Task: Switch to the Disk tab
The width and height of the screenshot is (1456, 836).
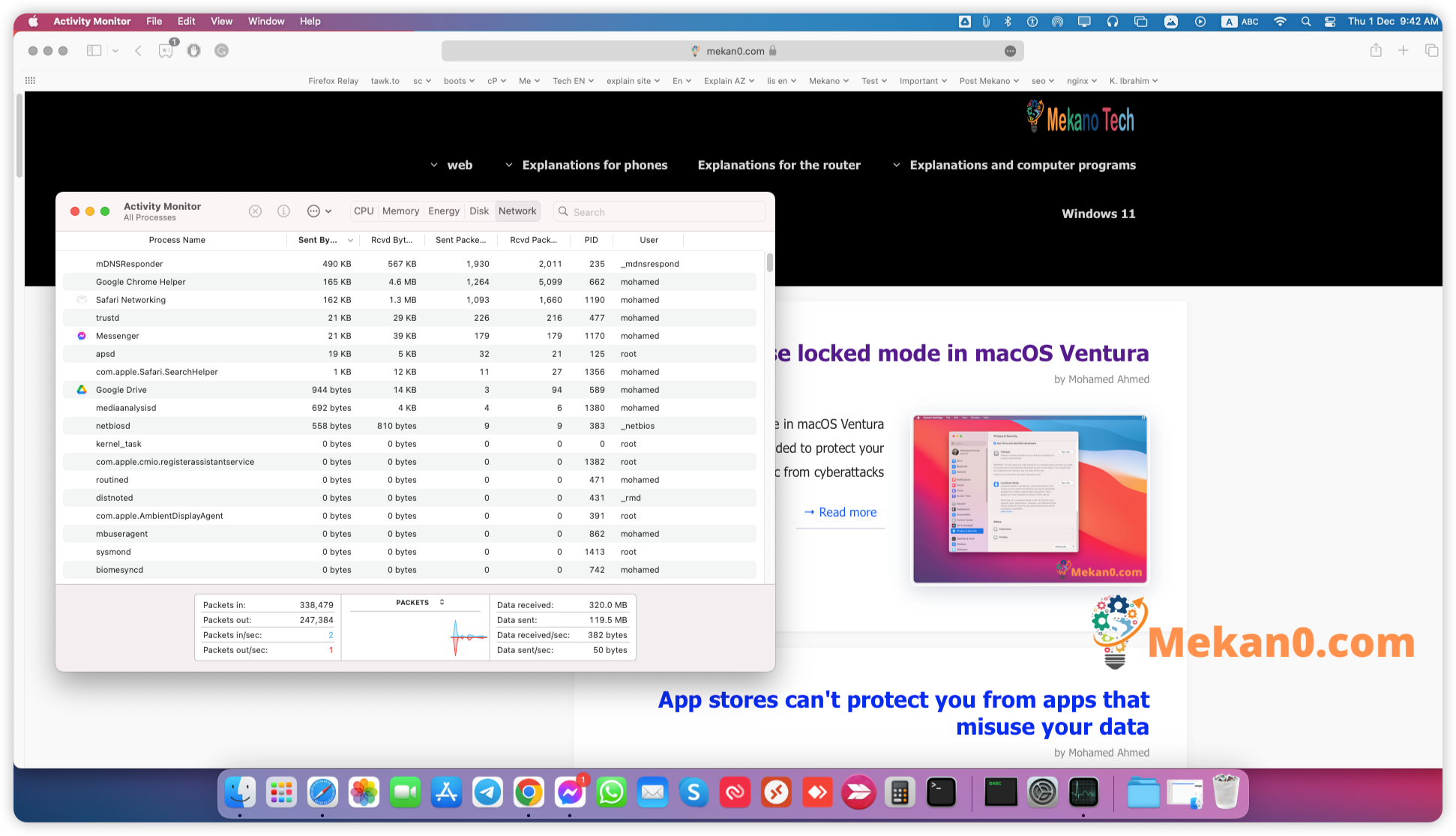Action: tap(479, 211)
